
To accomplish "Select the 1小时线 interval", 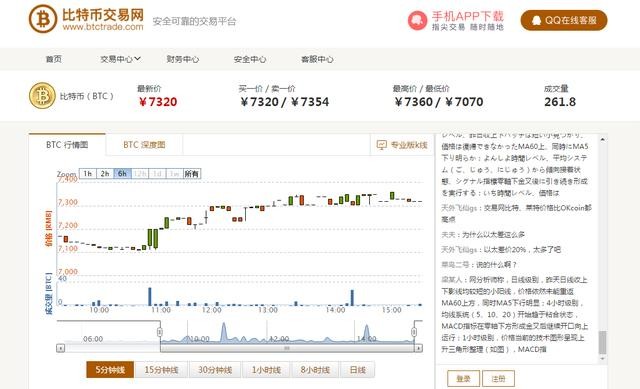I will point(266,370).
